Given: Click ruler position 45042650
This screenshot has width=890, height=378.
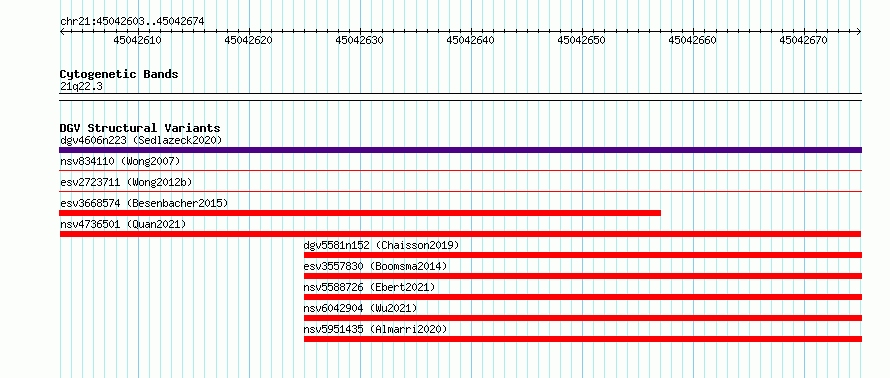Looking at the screenshot, I should click(x=581, y=40).
